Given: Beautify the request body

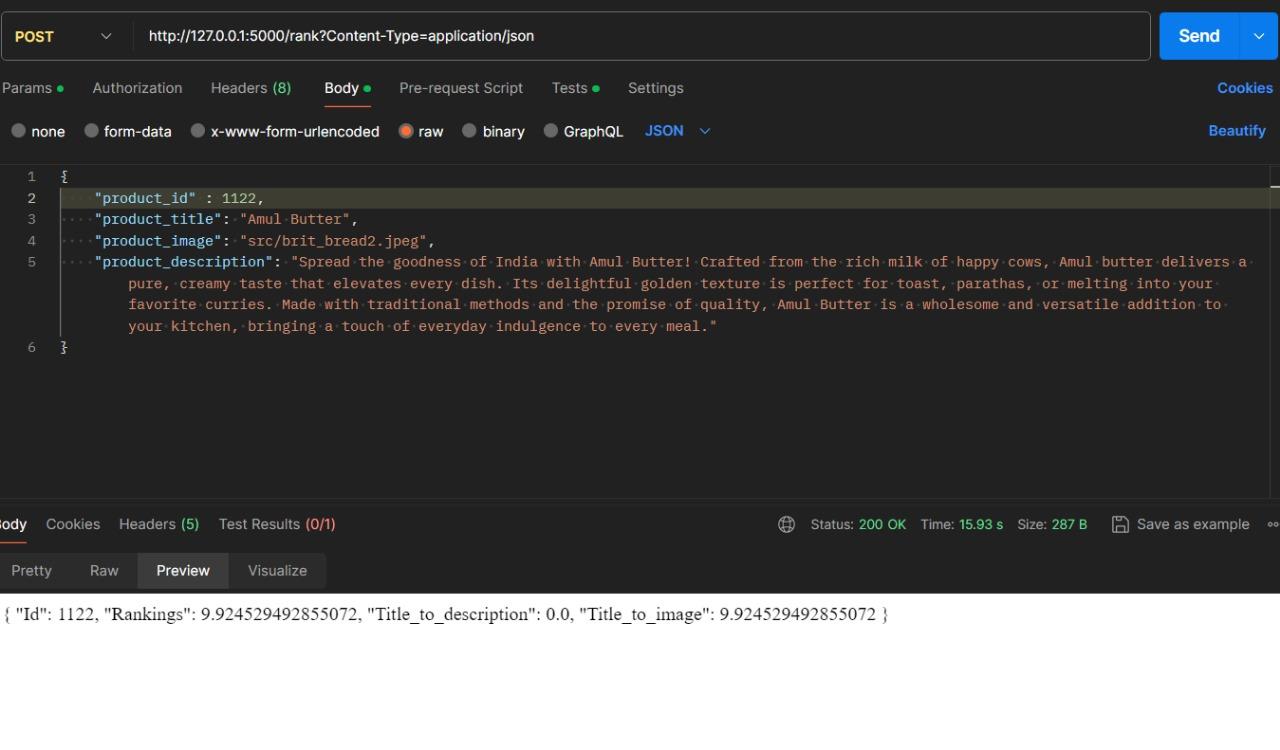Looking at the screenshot, I should (1237, 131).
